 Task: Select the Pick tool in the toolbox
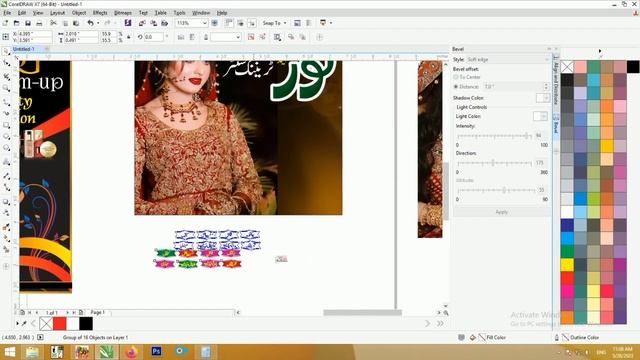(x=6, y=51)
